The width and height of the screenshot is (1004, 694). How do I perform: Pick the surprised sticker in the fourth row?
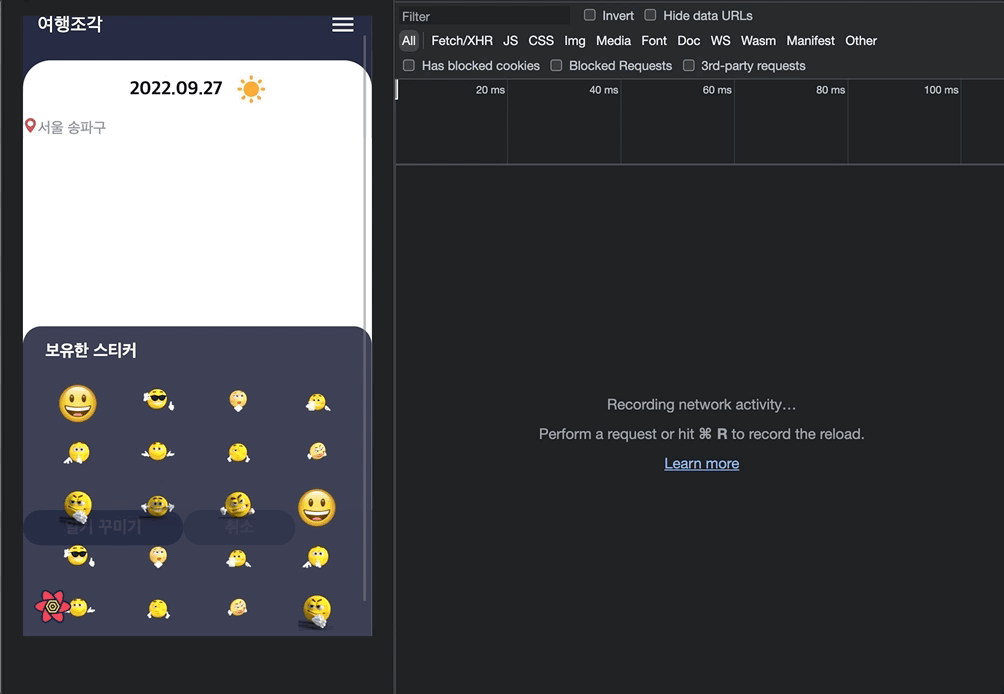coord(158,557)
